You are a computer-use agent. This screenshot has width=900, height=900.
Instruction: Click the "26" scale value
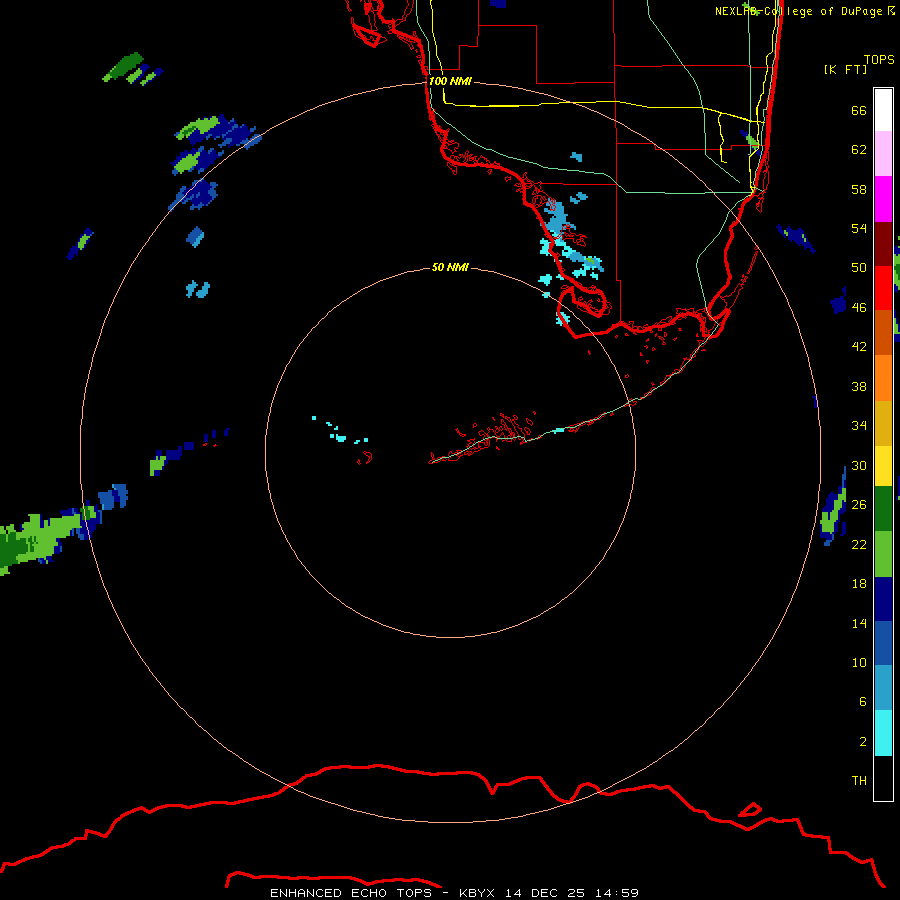point(859,505)
